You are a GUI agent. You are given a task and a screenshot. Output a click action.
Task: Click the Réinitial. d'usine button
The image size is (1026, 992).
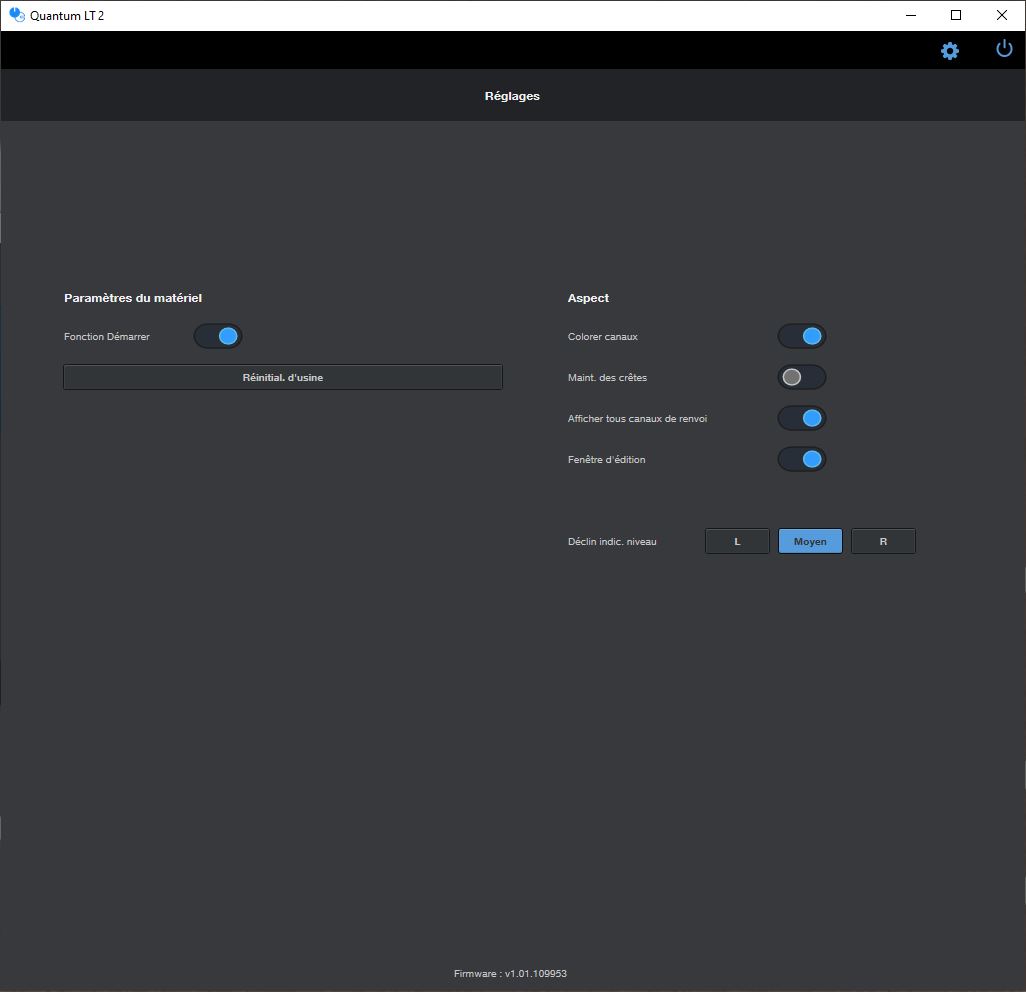click(283, 377)
